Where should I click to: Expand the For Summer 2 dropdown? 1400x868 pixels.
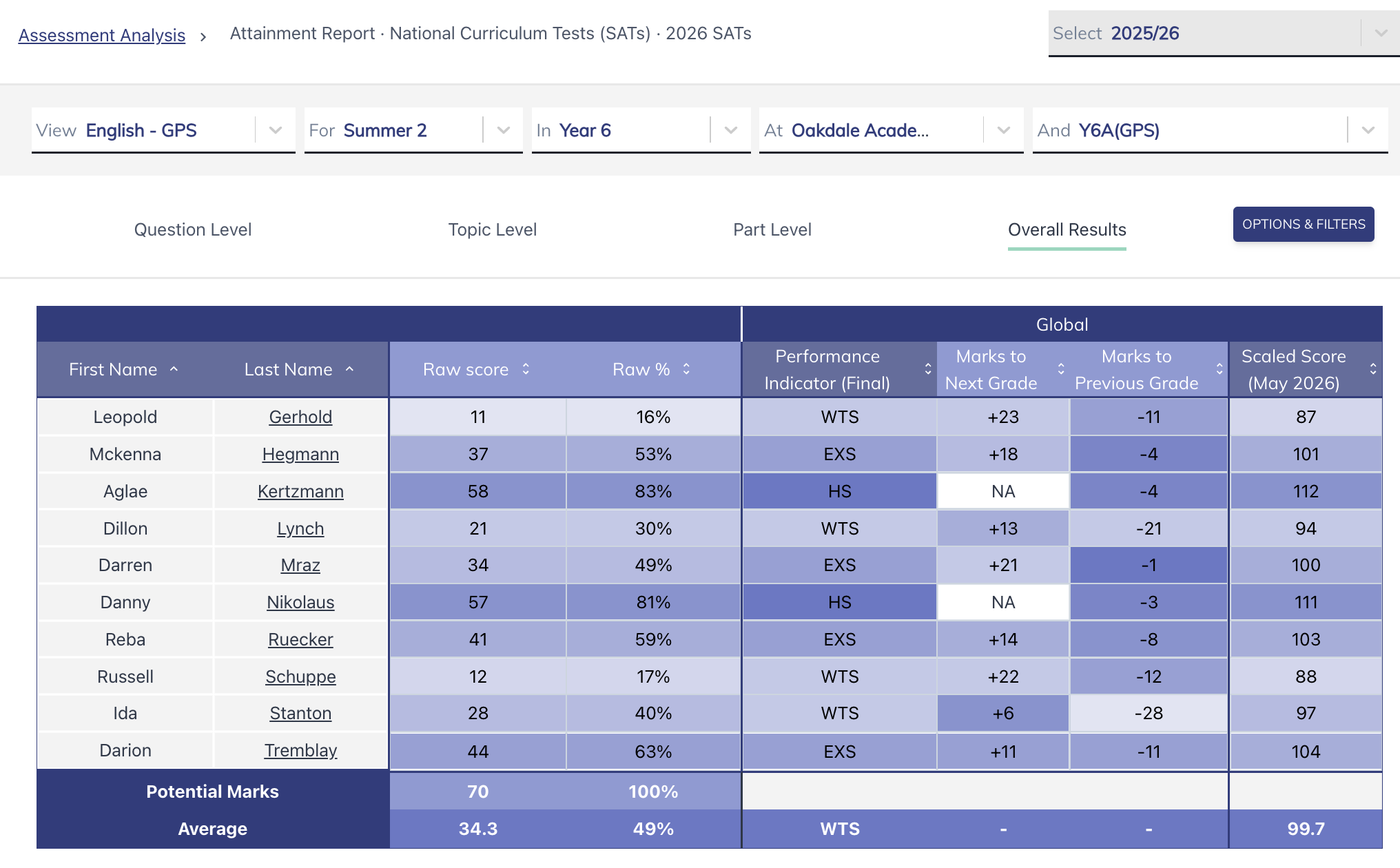click(413, 130)
